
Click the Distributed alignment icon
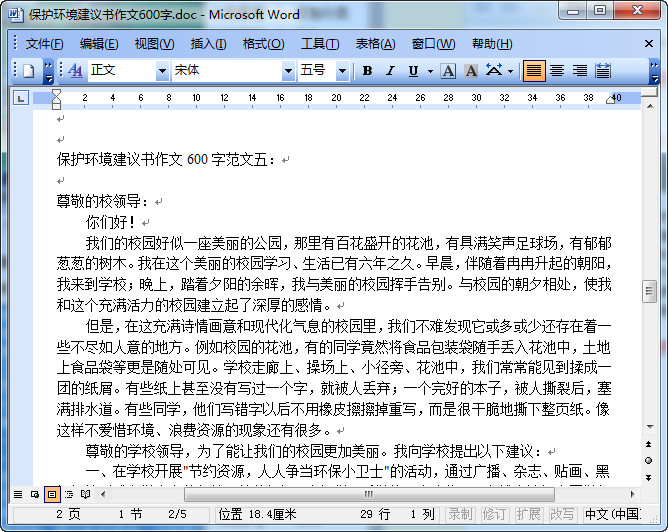click(x=603, y=71)
